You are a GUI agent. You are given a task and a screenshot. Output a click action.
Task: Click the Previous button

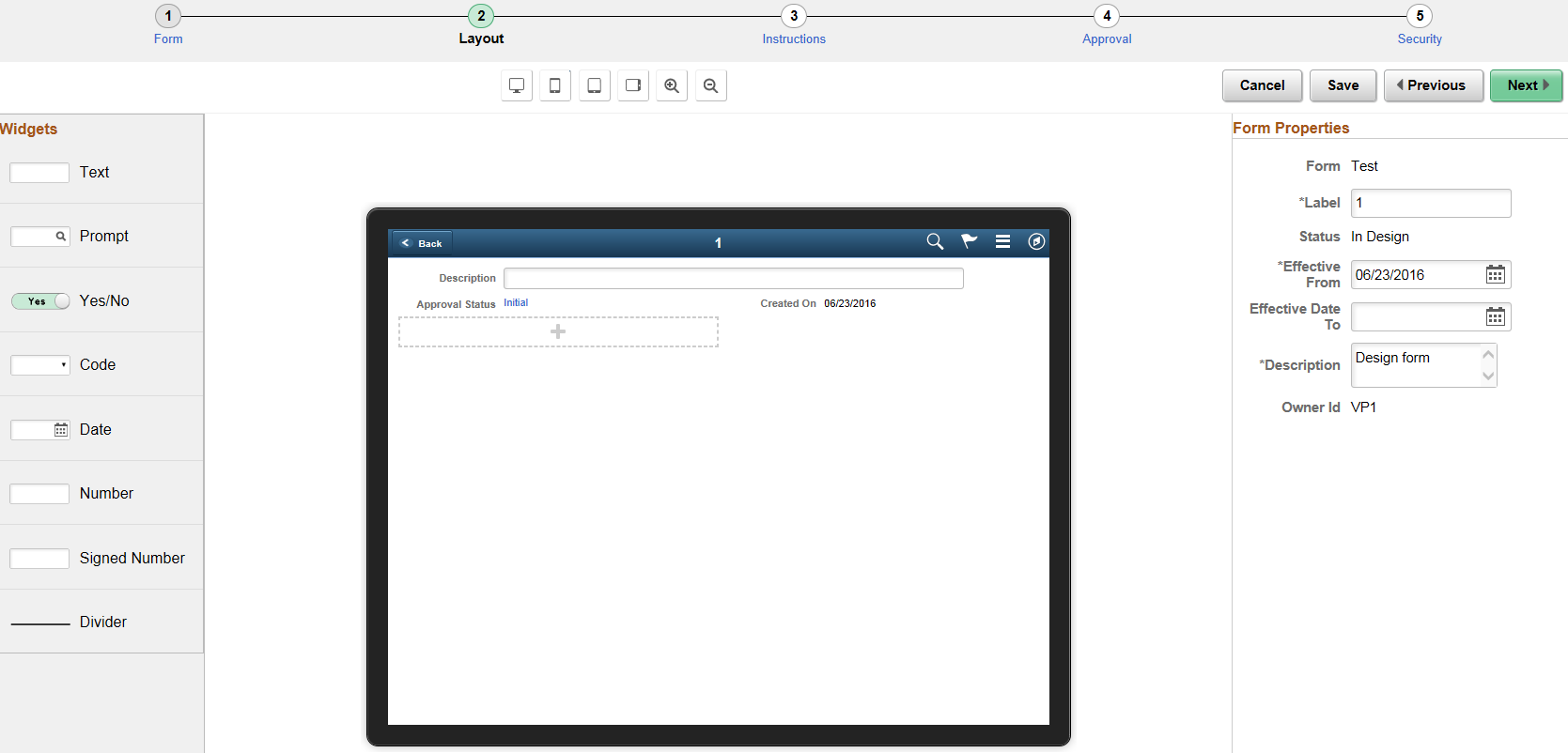pos(1433,85)
